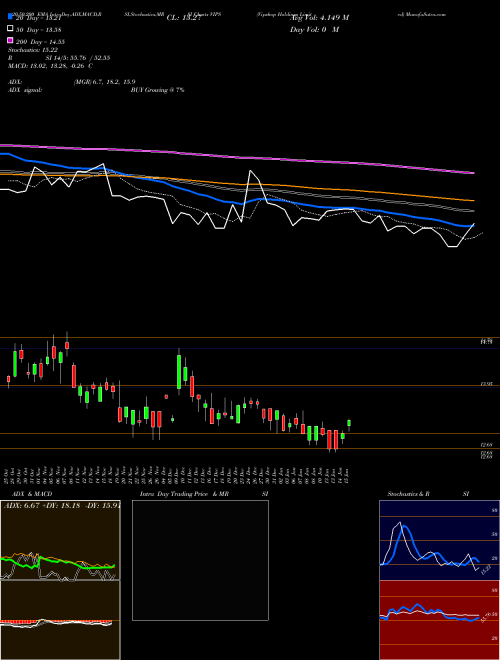Click the last green candlestick on the chart

click(x=349, y=423)
